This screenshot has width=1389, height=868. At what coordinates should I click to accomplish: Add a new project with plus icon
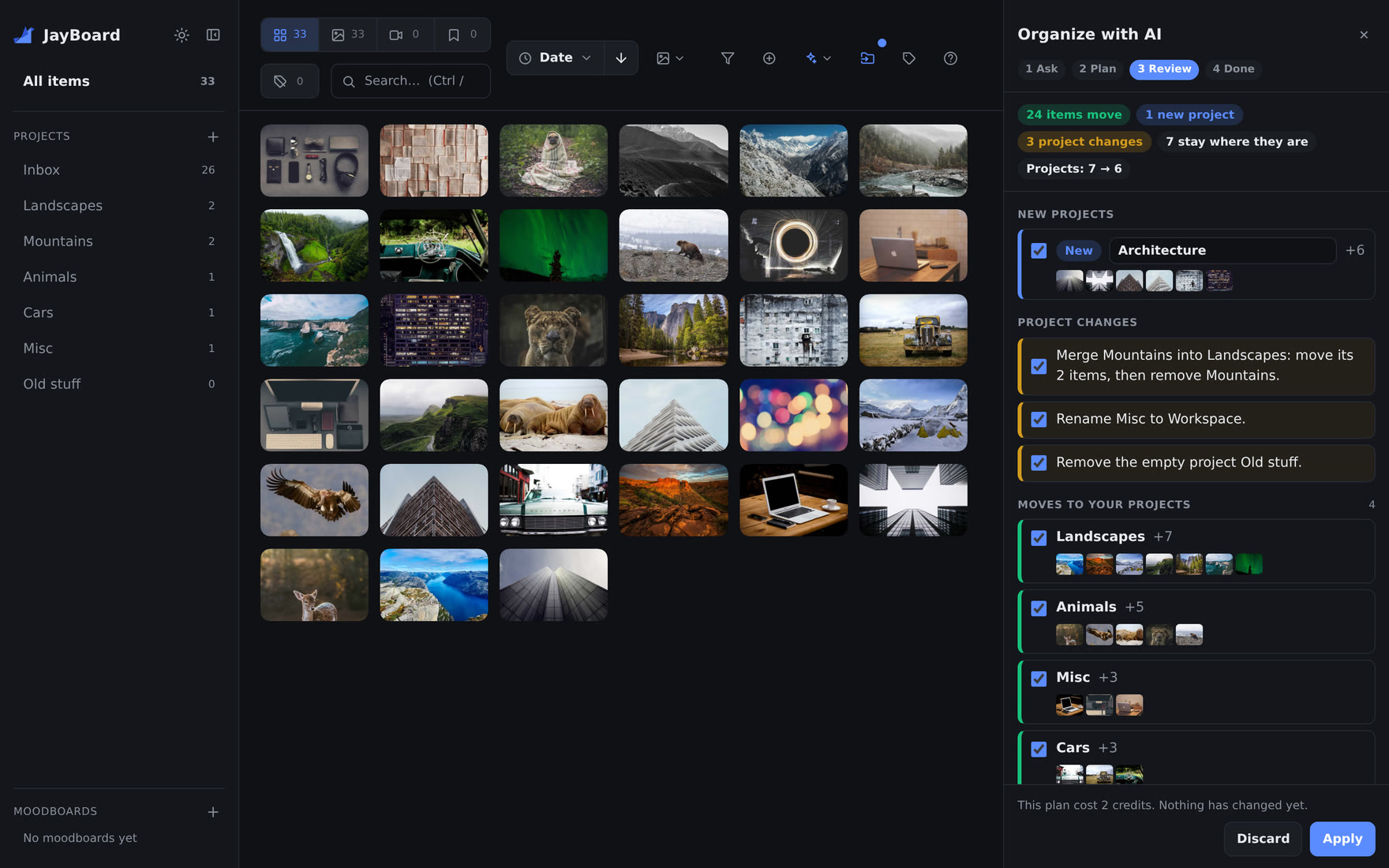[213, 137]
